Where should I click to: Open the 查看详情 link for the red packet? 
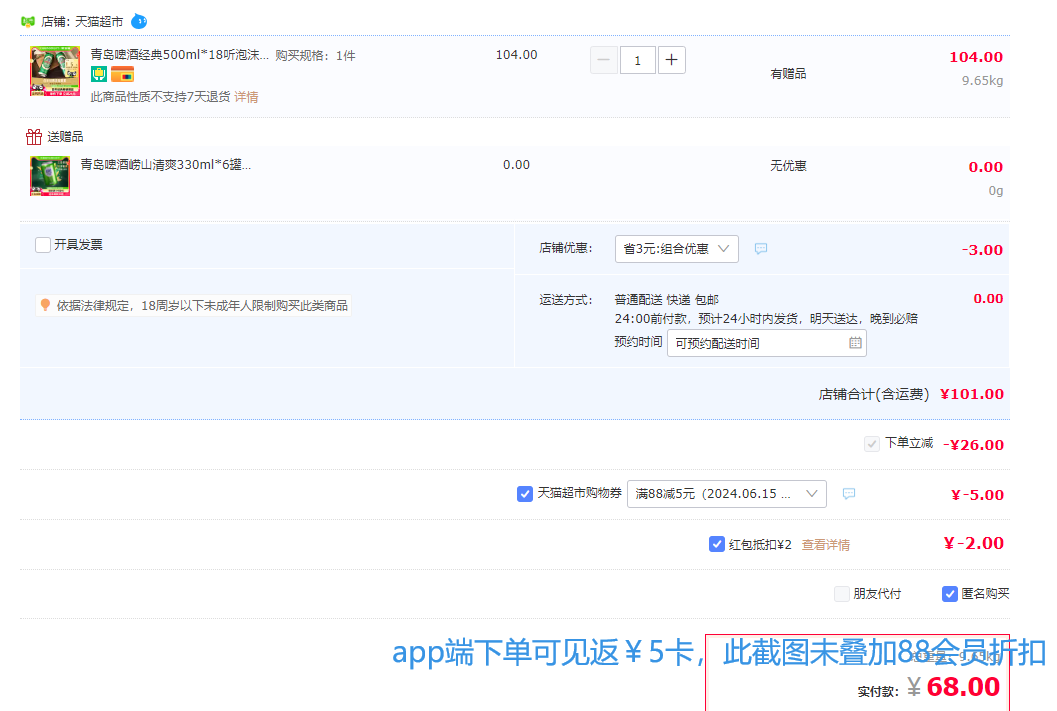pos(825,545)
